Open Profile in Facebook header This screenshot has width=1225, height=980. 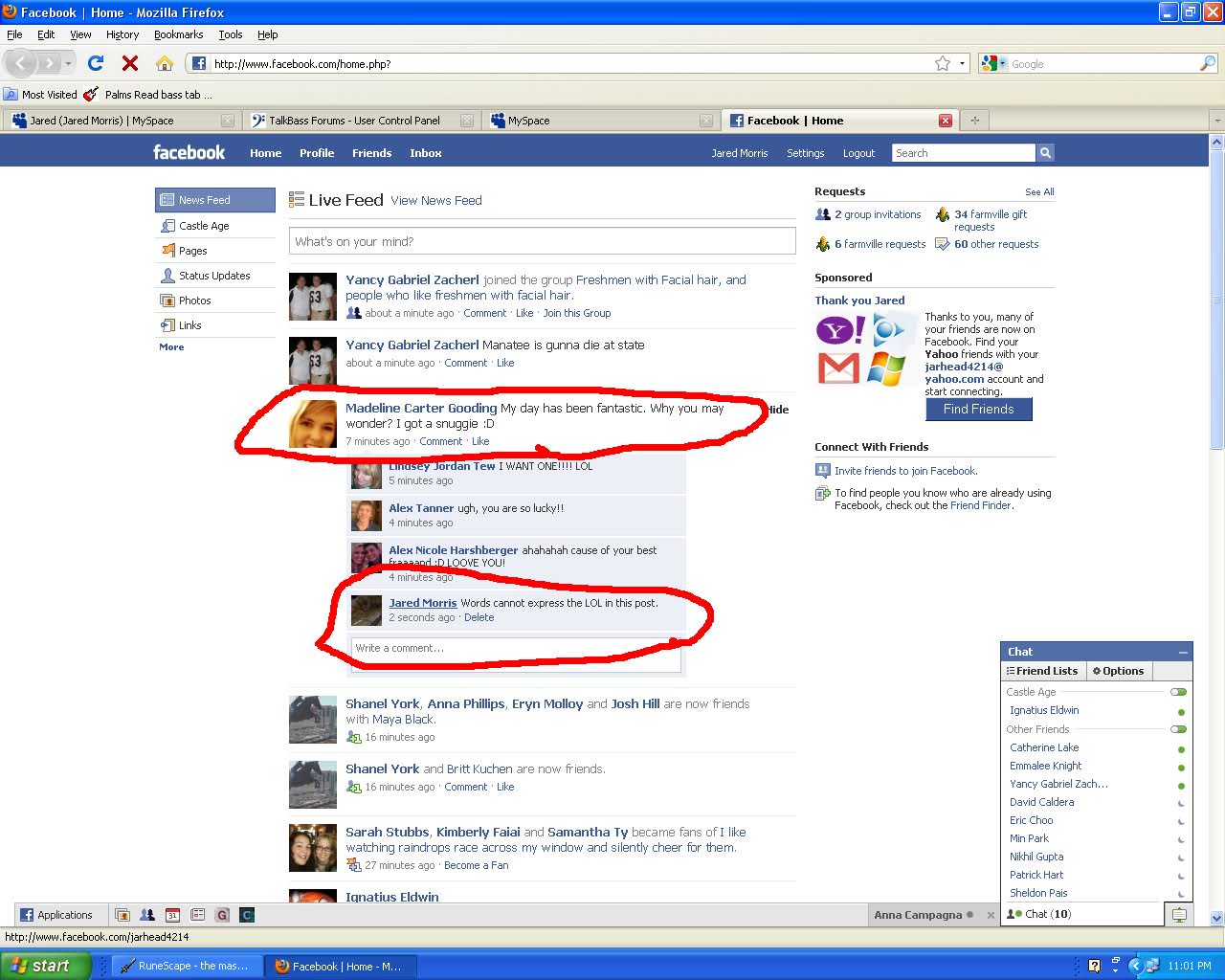tap(317, 153)
